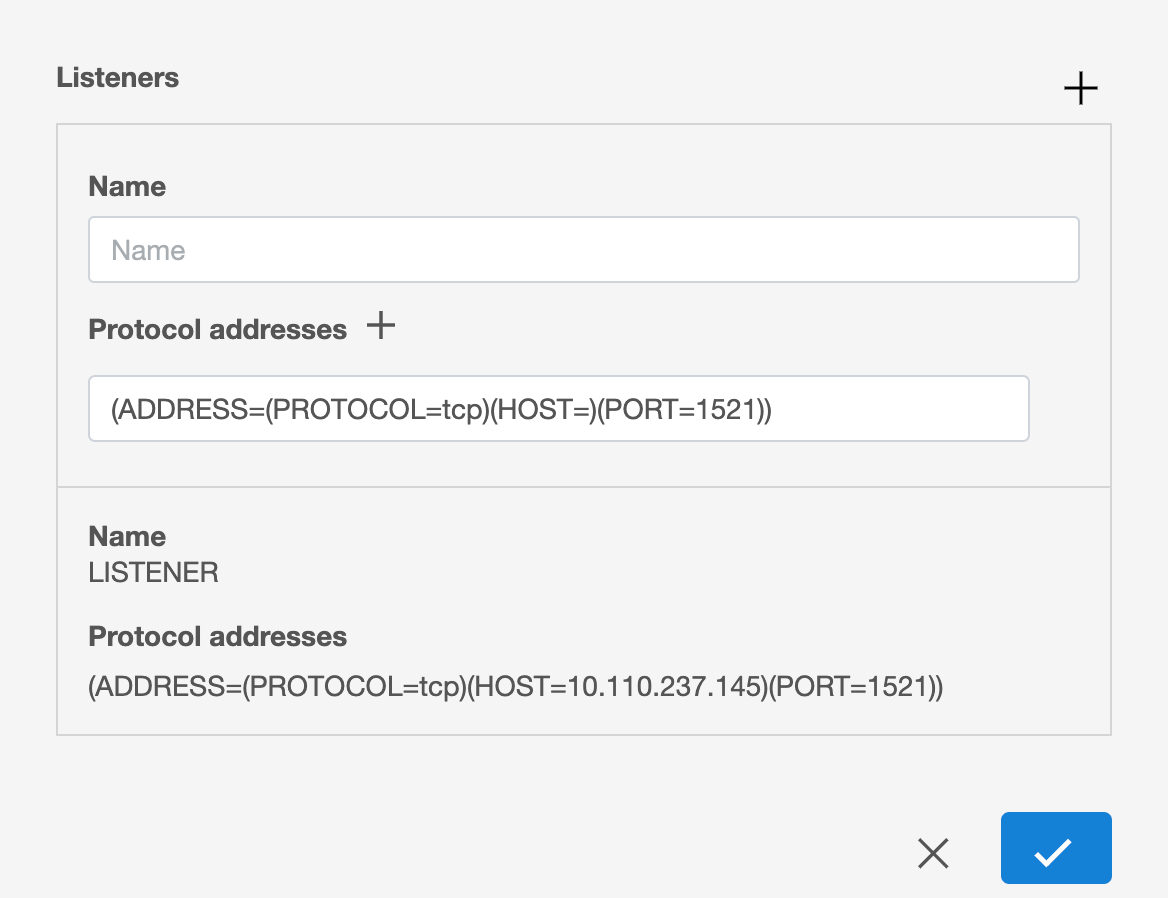Image resolution: width=1168 pixels, height=898 pixels.
Task: Click the plus next to Protocol addresses label
Action: click(380, 326)
